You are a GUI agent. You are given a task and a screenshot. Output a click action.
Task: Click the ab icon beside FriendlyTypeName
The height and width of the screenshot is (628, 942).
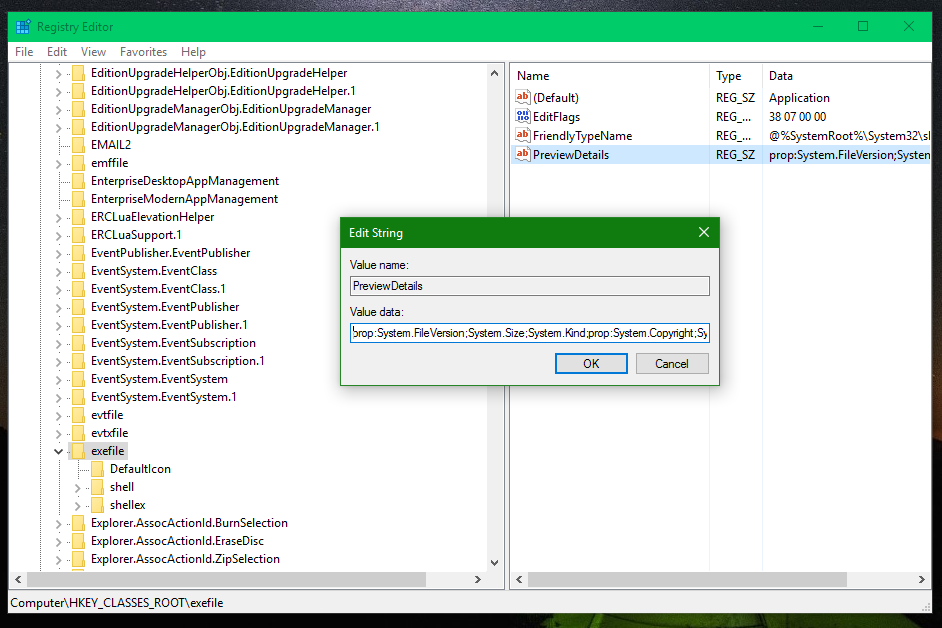coord(522,135)
